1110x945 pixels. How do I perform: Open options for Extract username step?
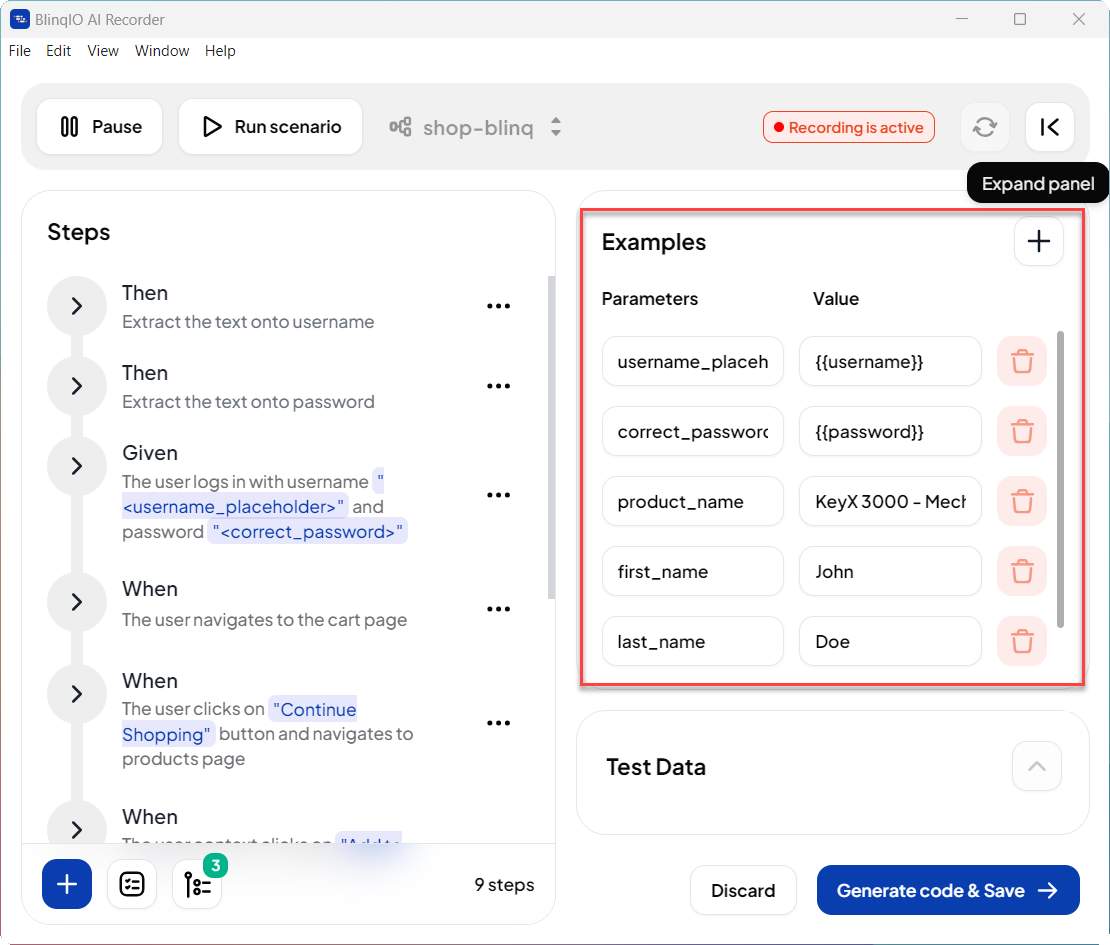click(x=498, y=306)
